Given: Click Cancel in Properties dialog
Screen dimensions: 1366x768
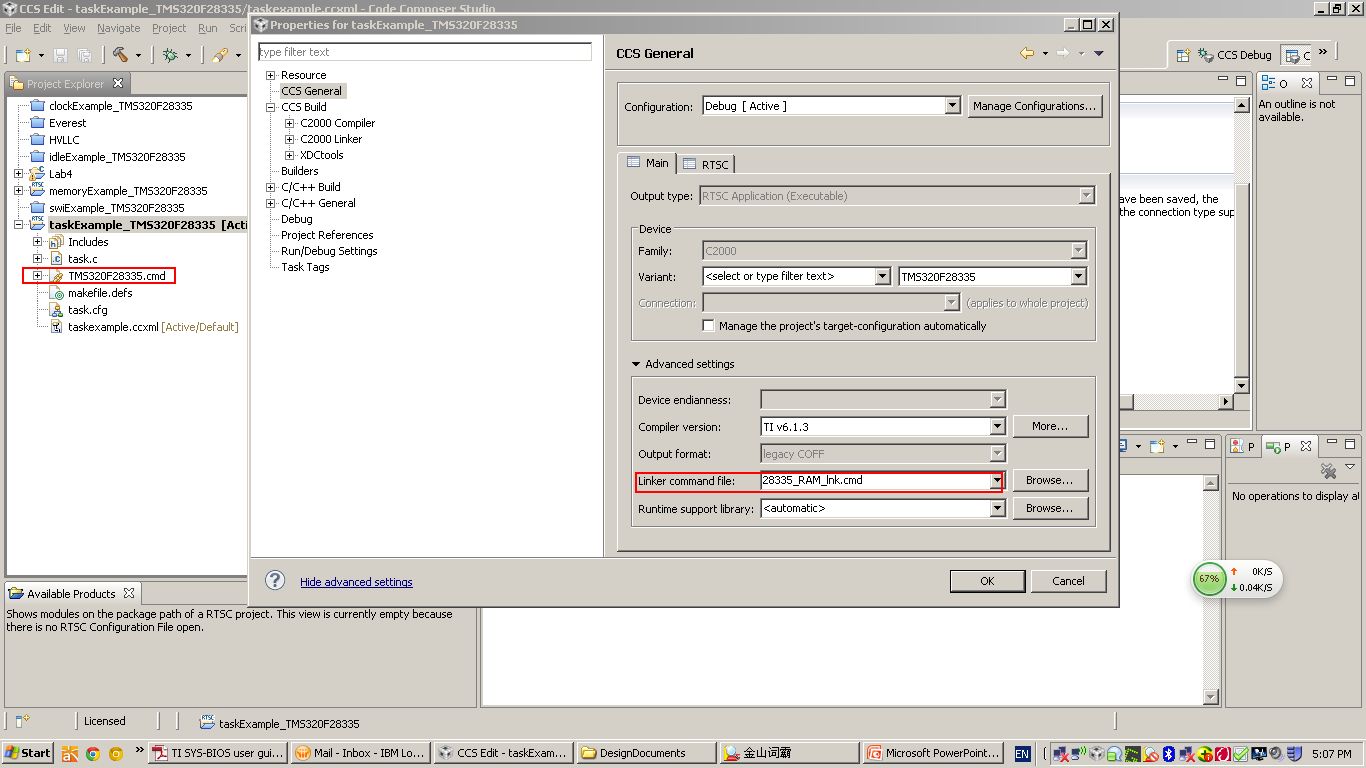Looking at the screenshot, I should 1068,581.
